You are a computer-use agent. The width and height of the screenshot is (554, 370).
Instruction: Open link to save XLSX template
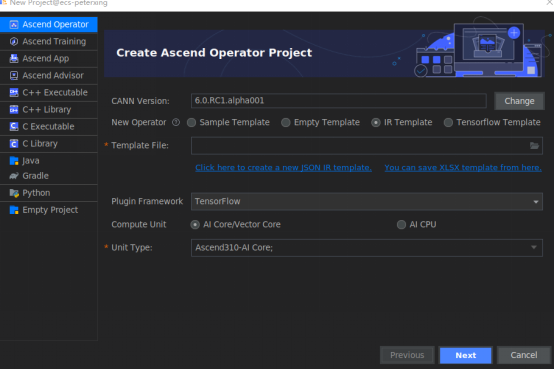(x=463, y=168)
